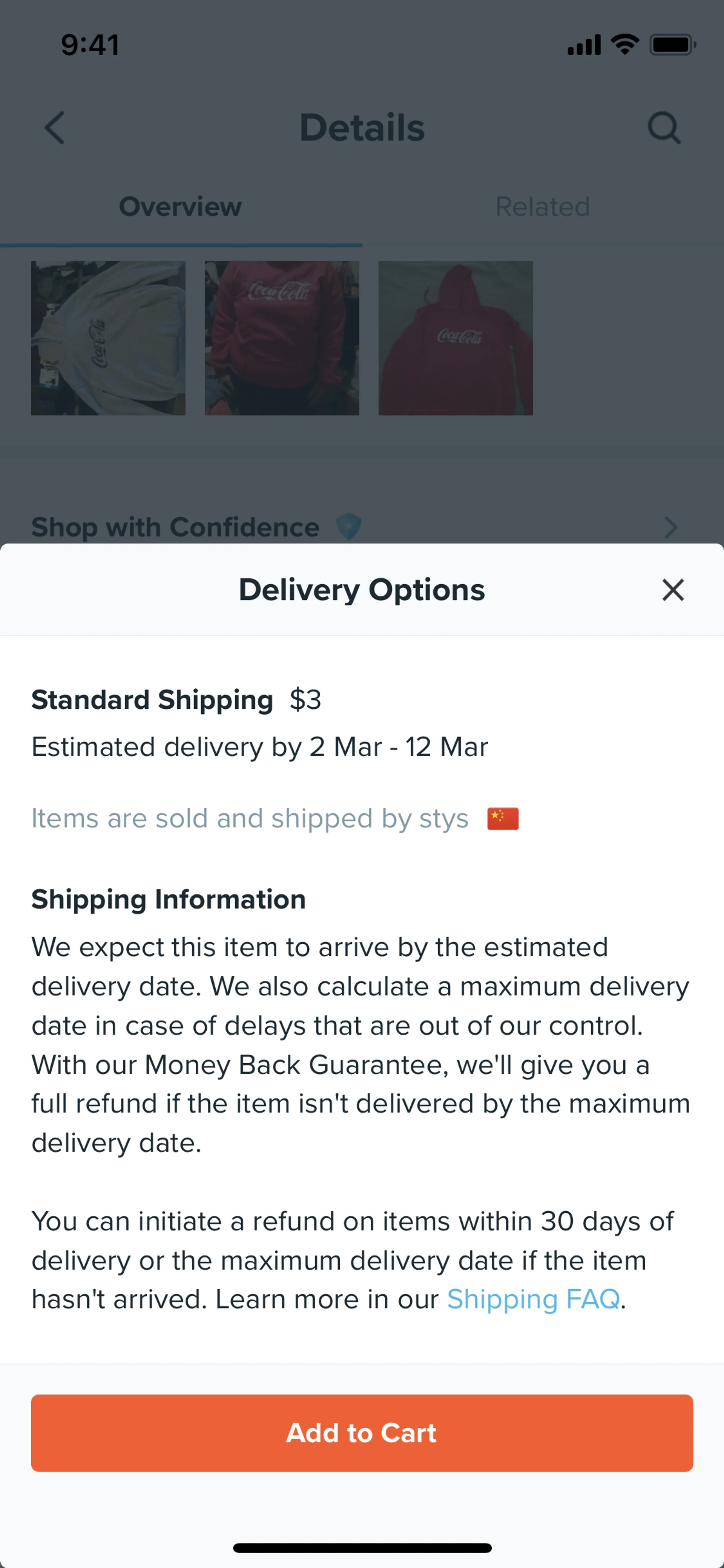Switch to the Overview tab
The image size is (724, 1568).
(181, 207)
